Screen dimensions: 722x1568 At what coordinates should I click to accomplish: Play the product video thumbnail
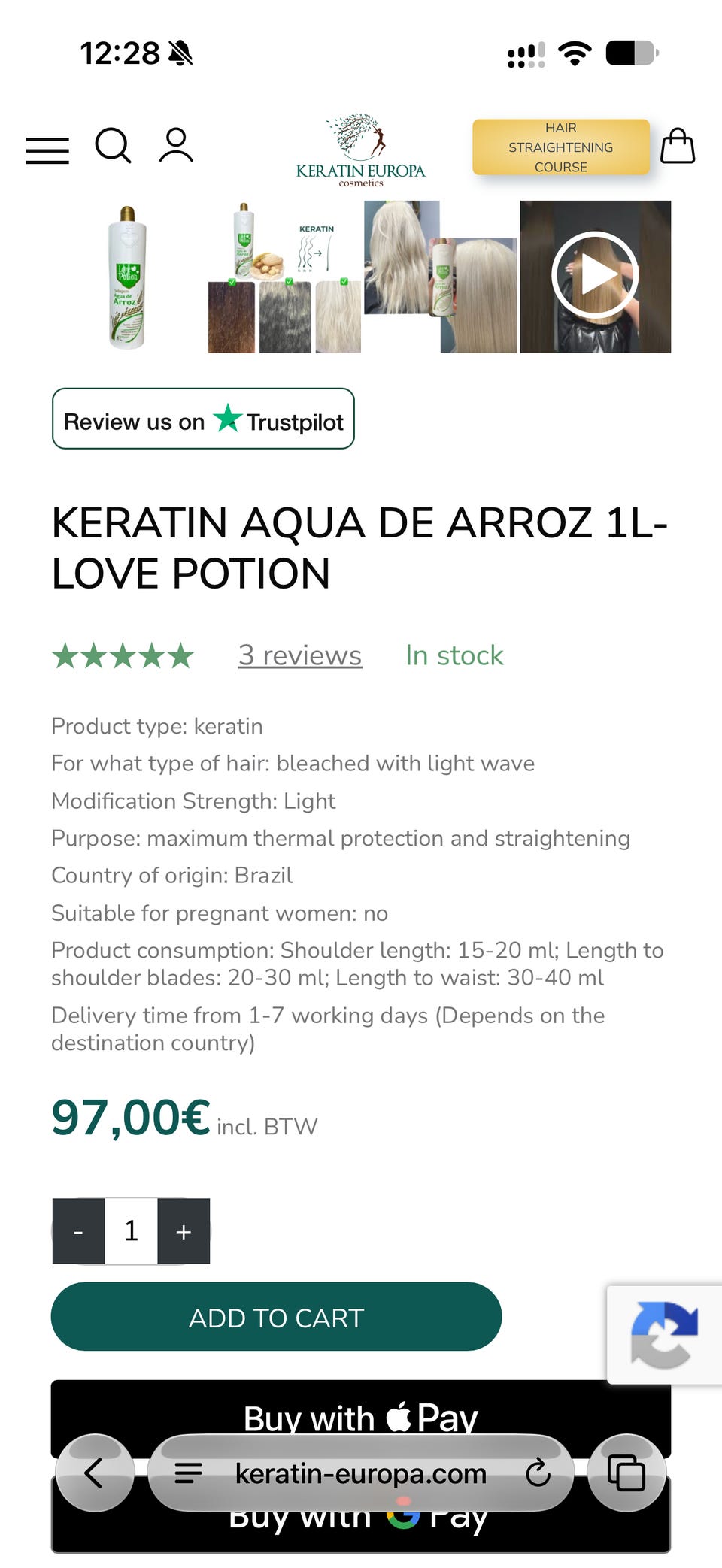595,277
